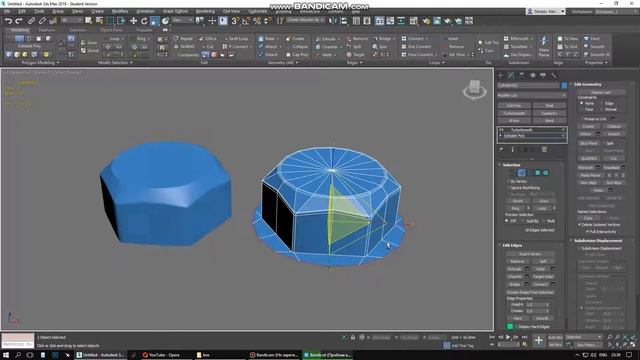Switch to the Freeform ribbon tab

coord(47,30)
